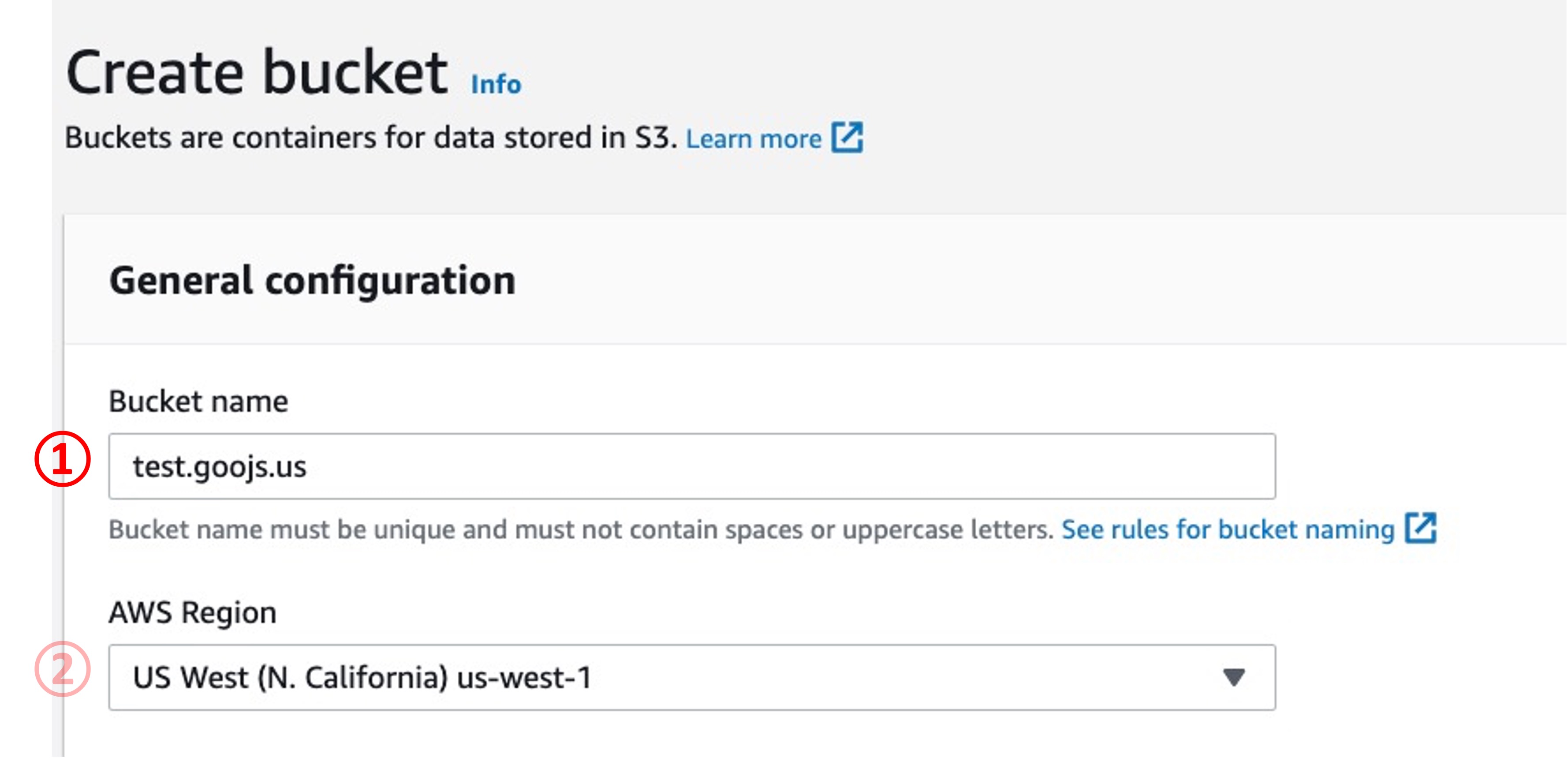Image resolution: width=1568 pixels, height=758 pixels.
Task: Click the General configuration section header
Action: tap(312, 281)
